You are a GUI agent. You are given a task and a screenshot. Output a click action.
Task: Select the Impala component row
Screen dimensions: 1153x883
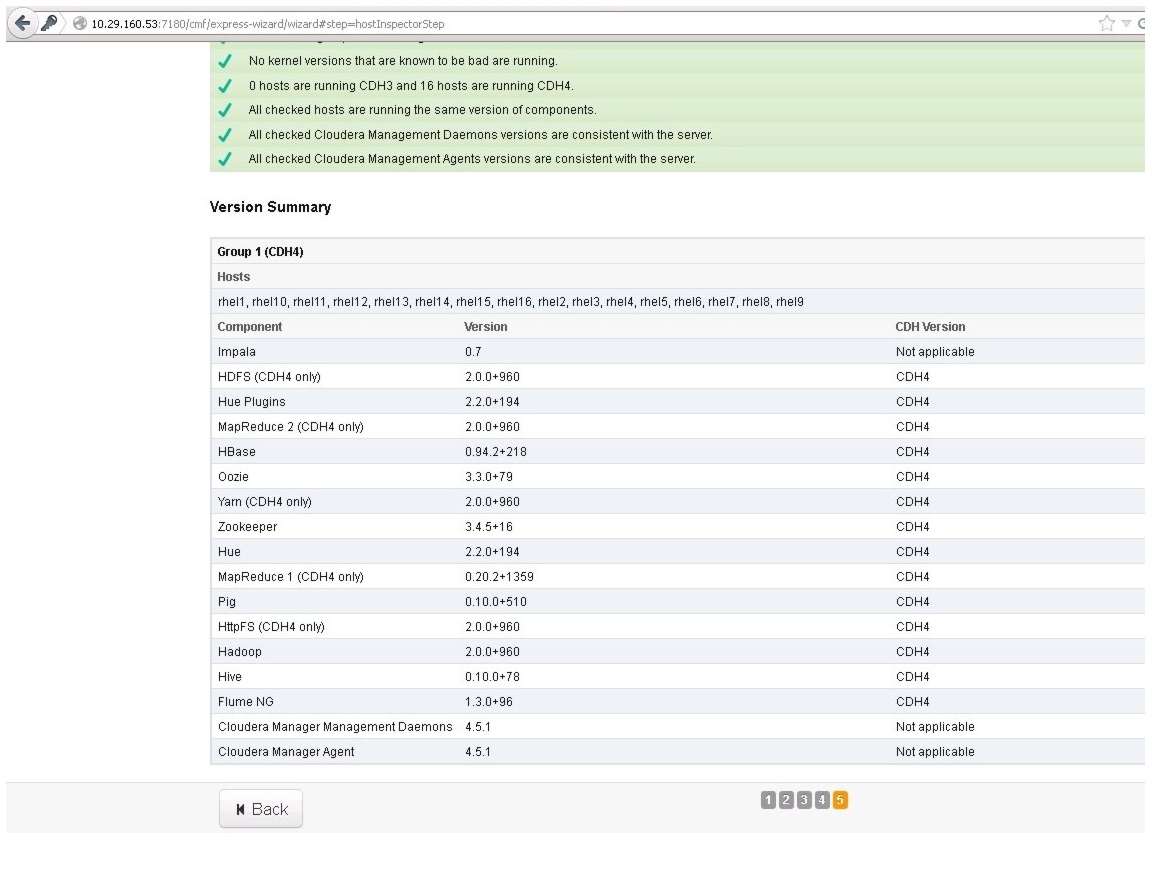pyautogui.click(x=237, y=352)
